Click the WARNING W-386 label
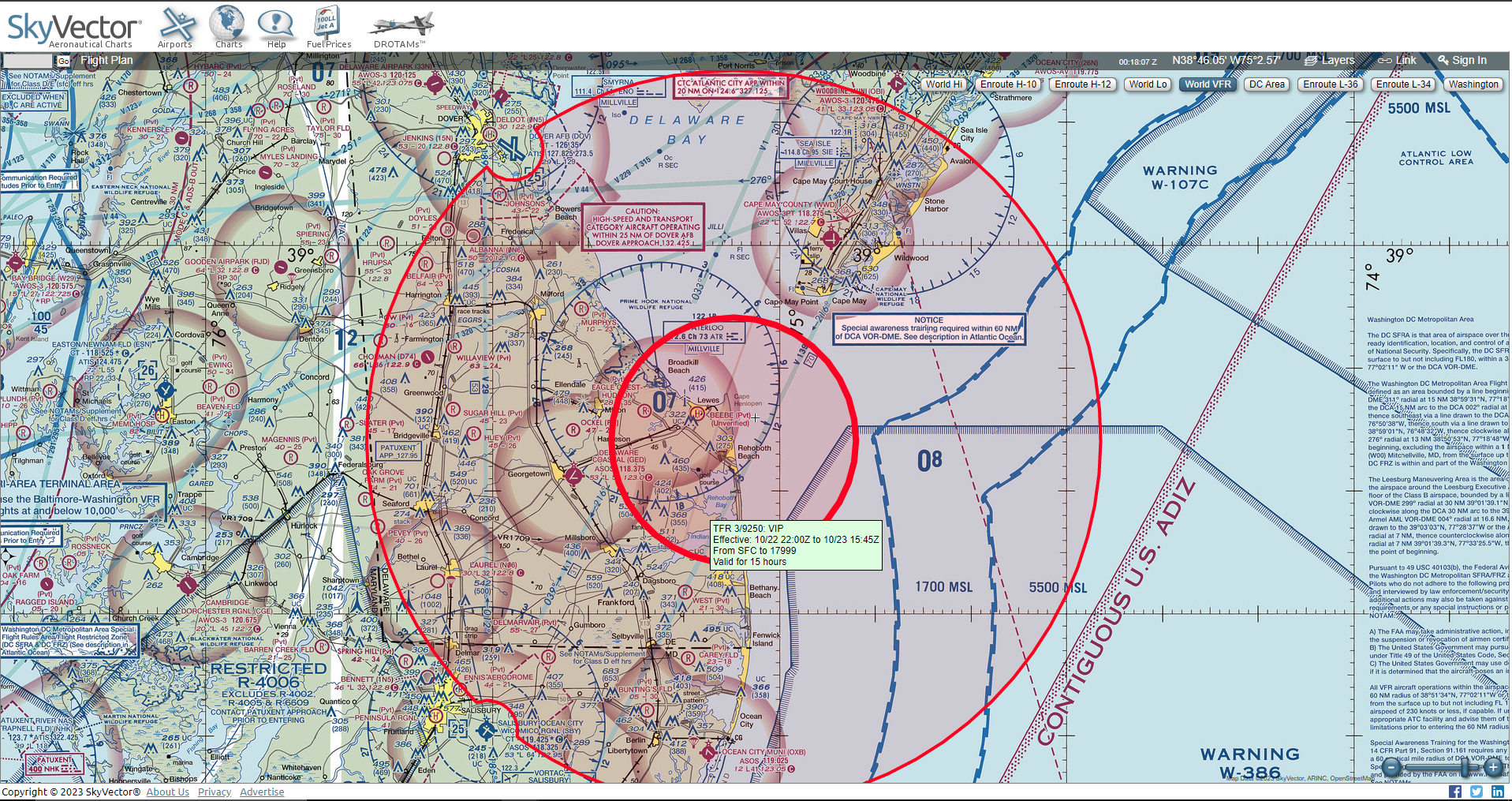 coord(1250,762)
